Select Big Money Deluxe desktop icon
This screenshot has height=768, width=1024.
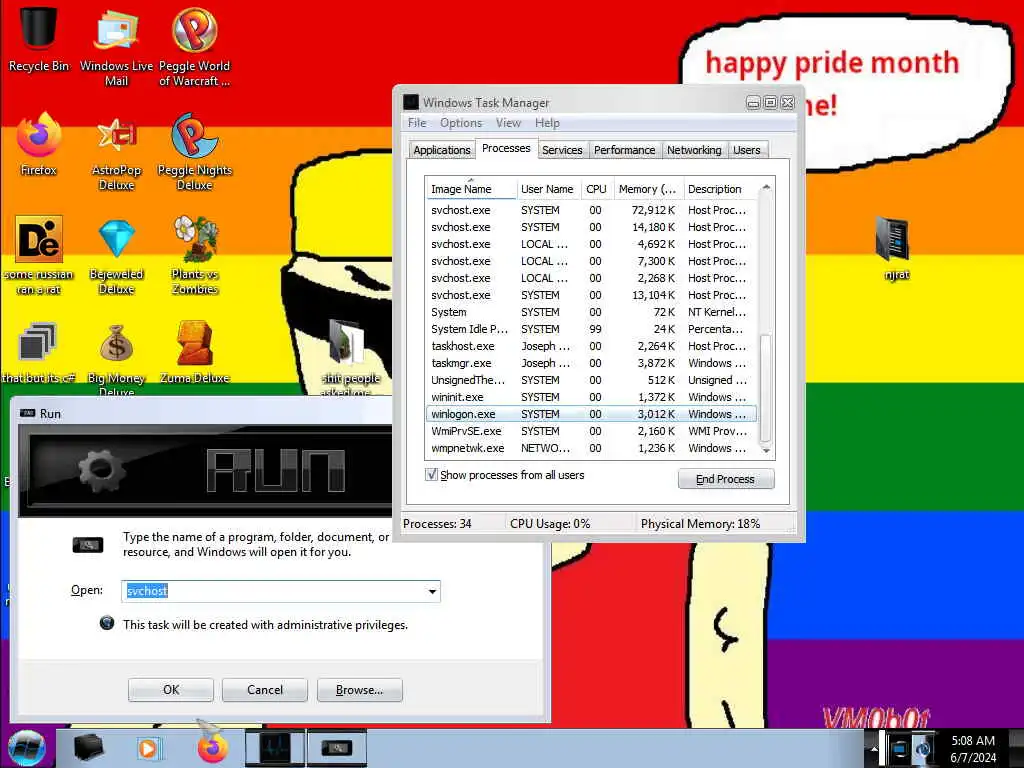tap(116, 358)
